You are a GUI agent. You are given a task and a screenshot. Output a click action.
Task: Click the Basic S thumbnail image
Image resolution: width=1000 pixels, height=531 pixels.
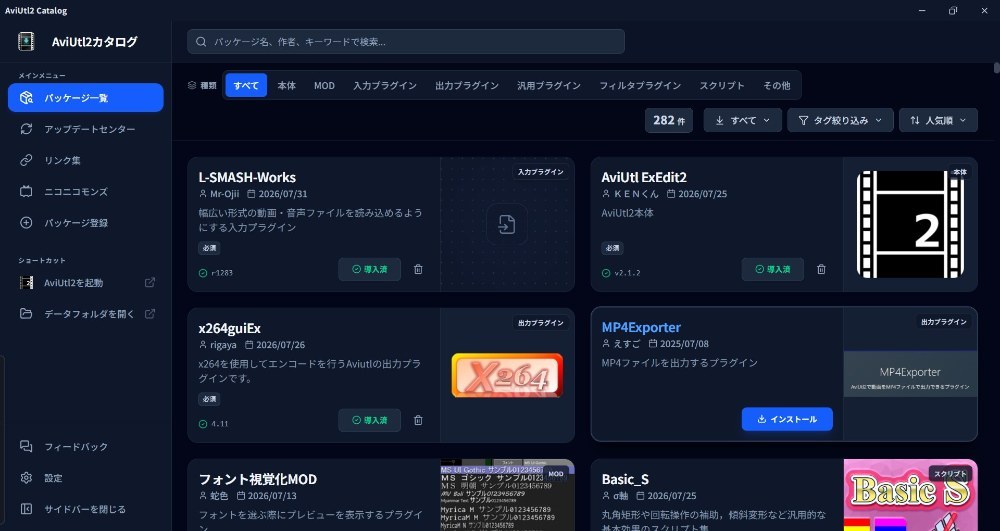(910, 495)
